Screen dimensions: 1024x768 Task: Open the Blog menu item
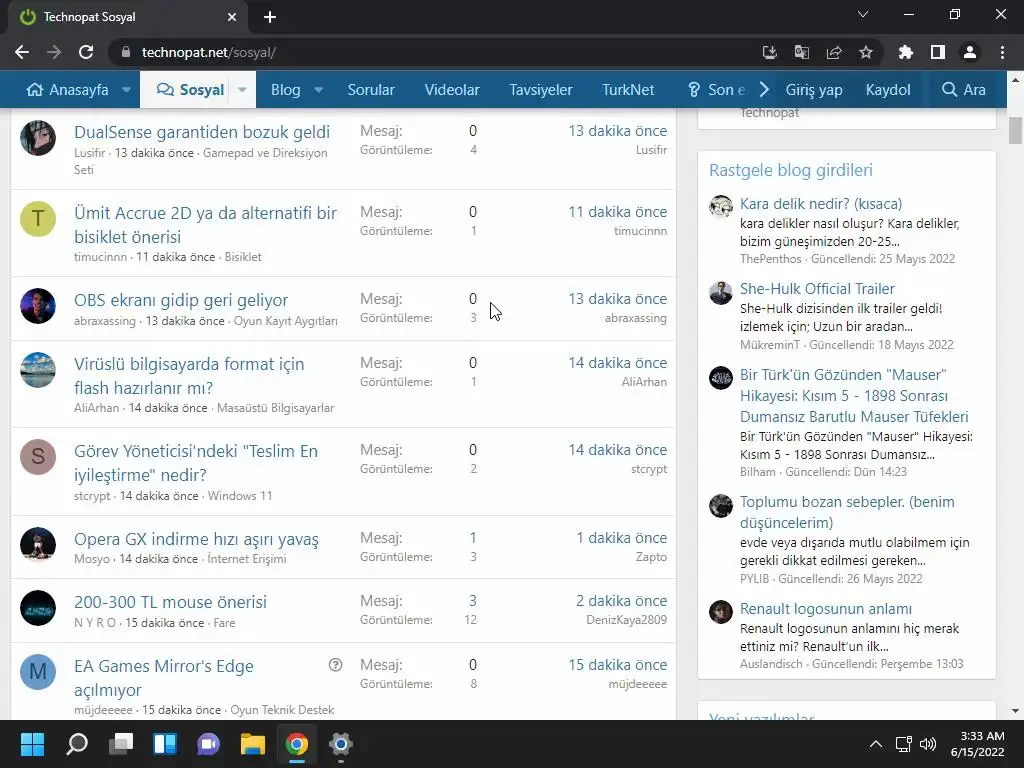[285, 89]
